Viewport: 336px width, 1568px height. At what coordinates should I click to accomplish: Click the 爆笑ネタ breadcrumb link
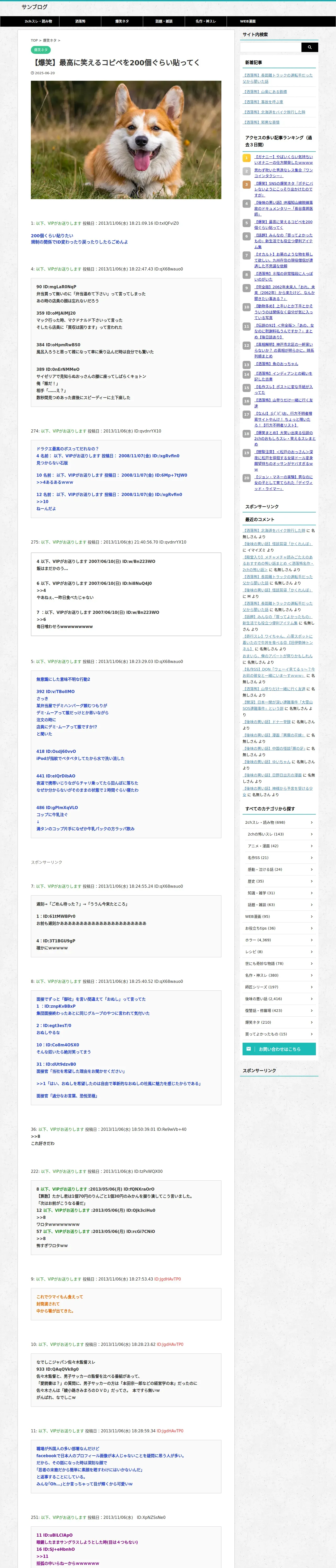[x=49, y=40]
